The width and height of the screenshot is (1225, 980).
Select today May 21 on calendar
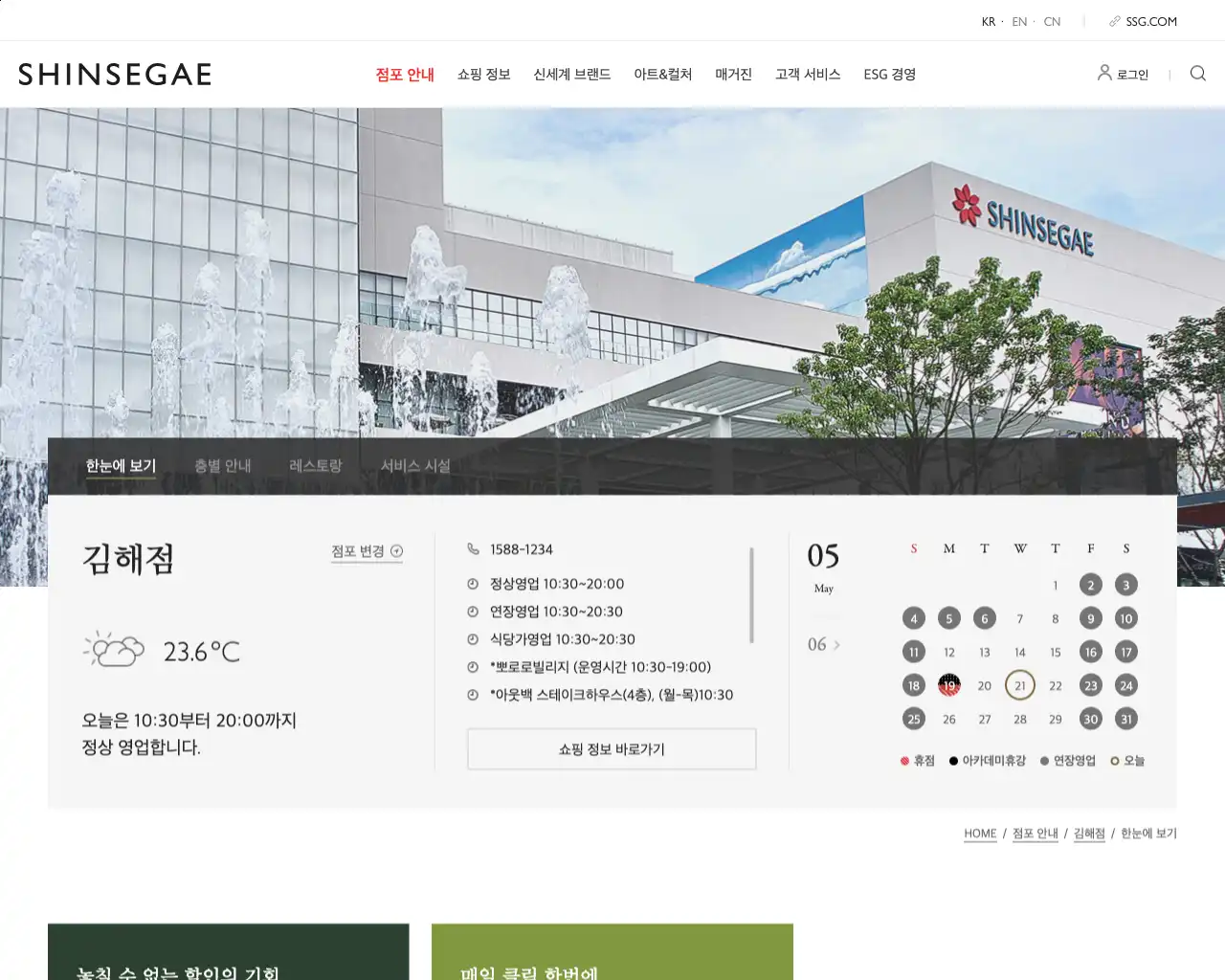pyautogui.click(x=1020, y=685)
